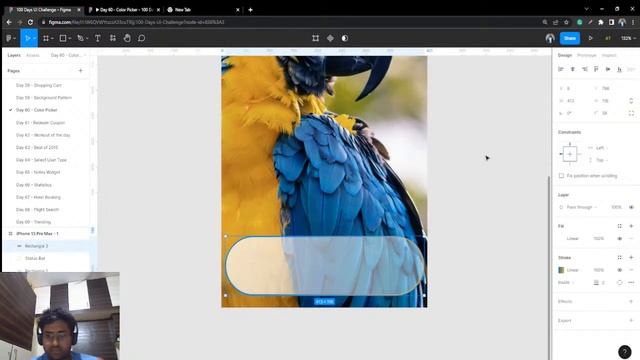Select the Rectangle shape tool

point(63,38)
